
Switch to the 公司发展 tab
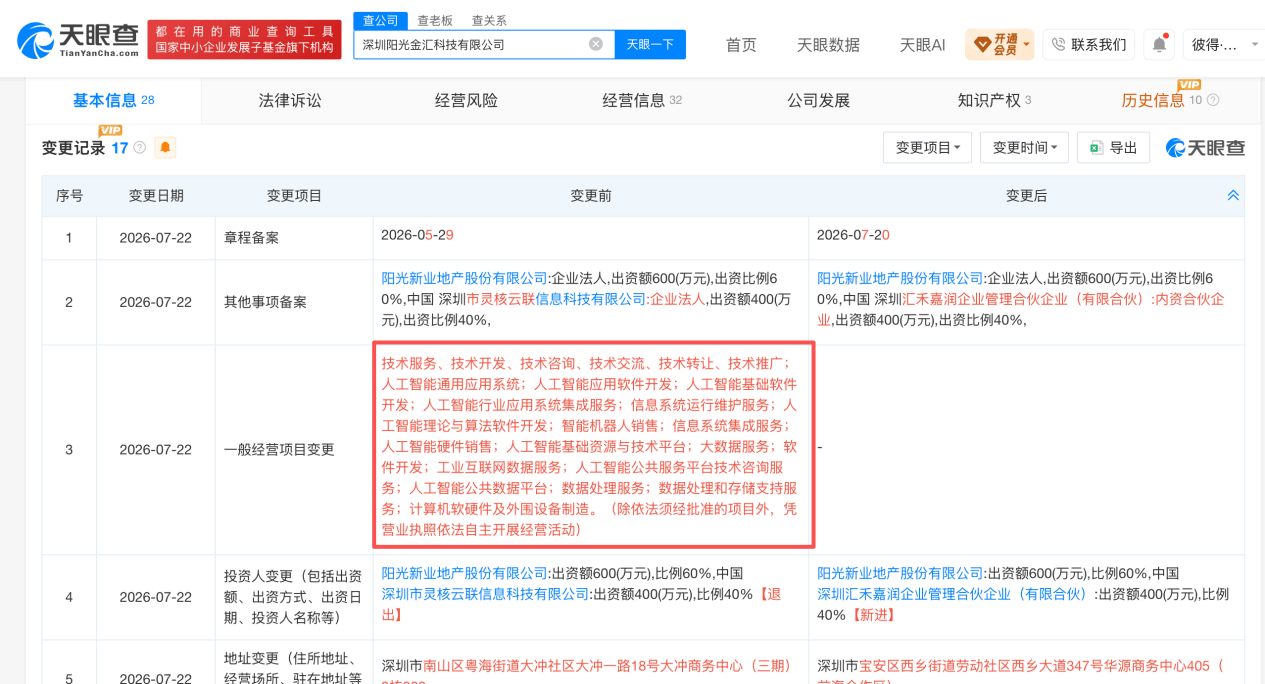[x=818, y=100]
